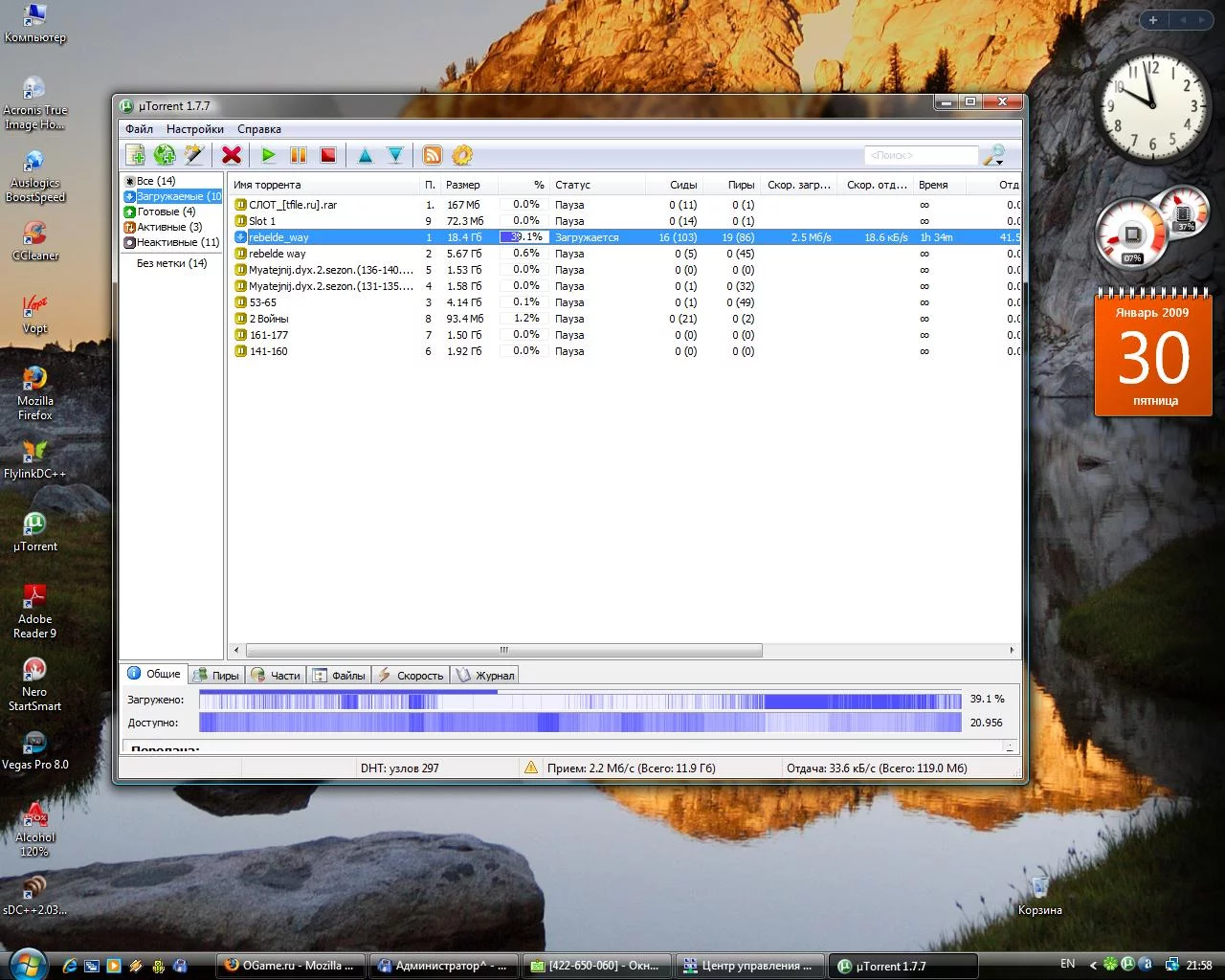Click Add Torrent from URL globe icon
The width and height of the screenshot is (1225, 980).
coord(165,155)
